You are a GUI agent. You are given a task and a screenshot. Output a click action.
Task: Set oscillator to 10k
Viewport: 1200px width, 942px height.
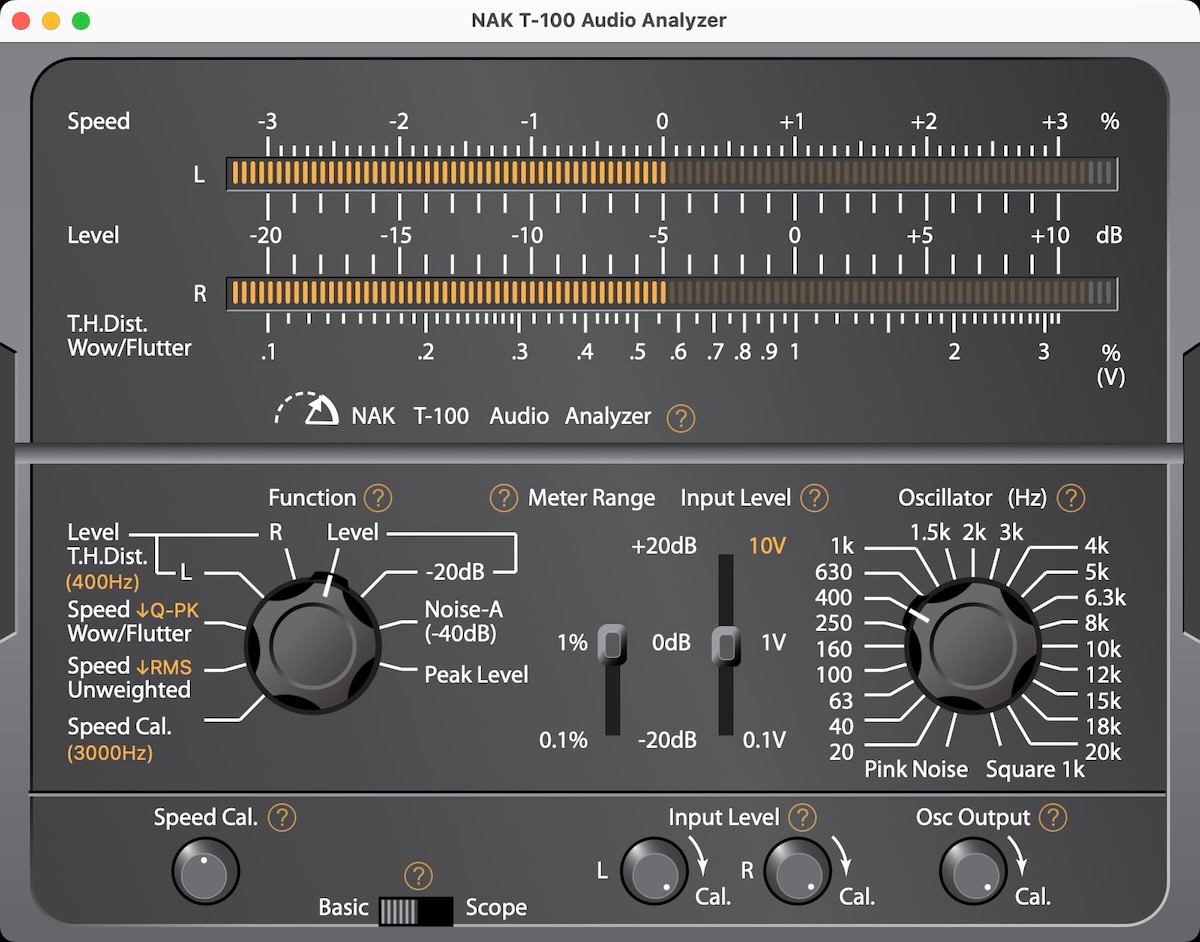(x=1104, y=649)
